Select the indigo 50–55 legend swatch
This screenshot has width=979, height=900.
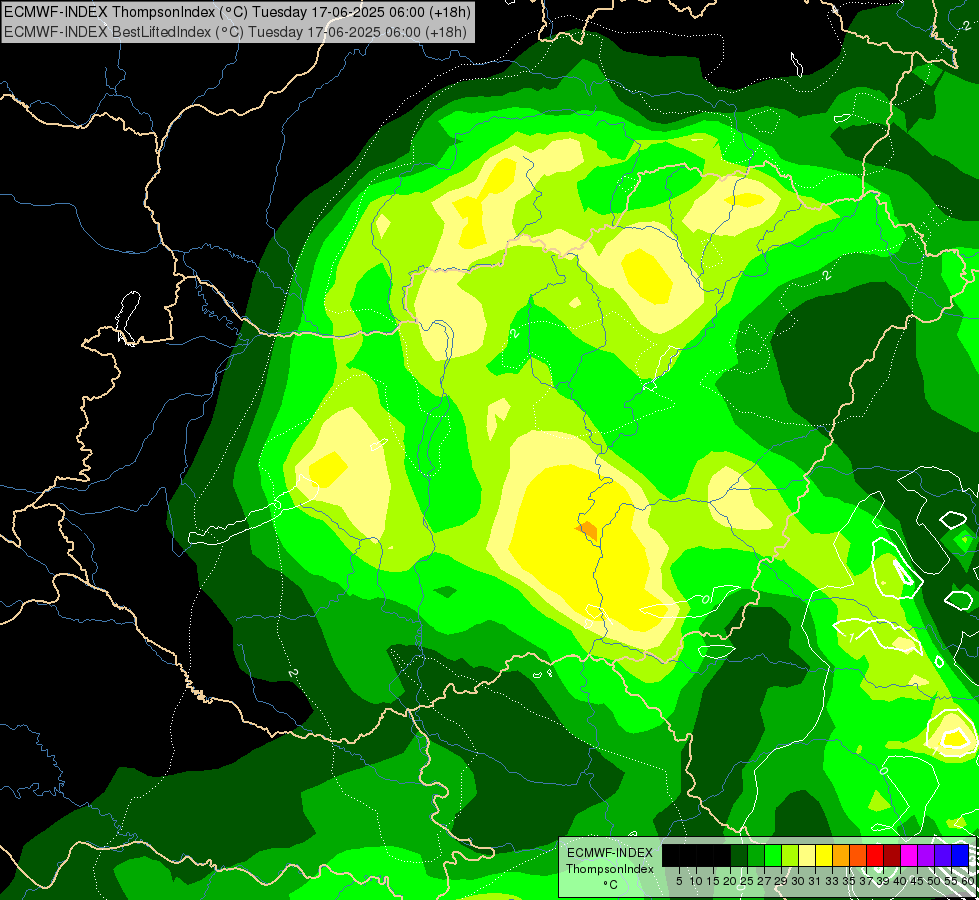click(x=943, y=855)
